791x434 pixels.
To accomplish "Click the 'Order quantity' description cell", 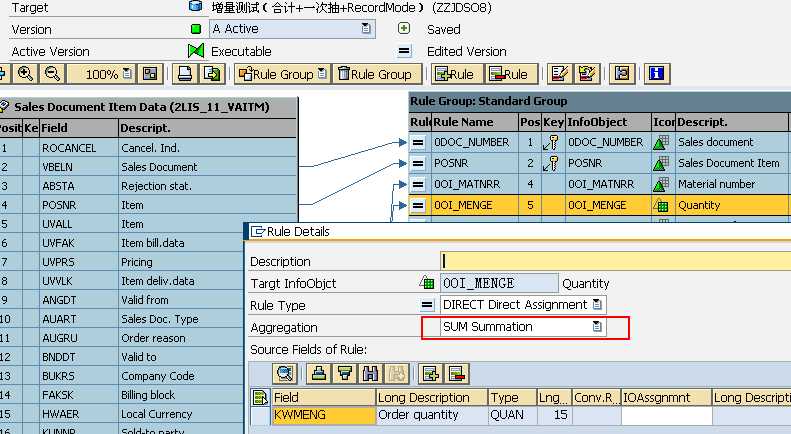I will 432,415.
